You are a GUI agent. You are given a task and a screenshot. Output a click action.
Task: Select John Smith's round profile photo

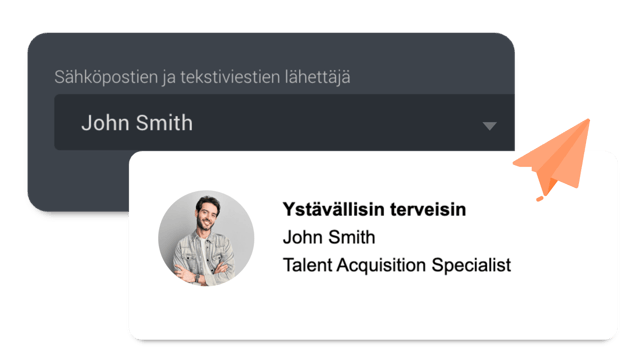(x=206, y=238)
